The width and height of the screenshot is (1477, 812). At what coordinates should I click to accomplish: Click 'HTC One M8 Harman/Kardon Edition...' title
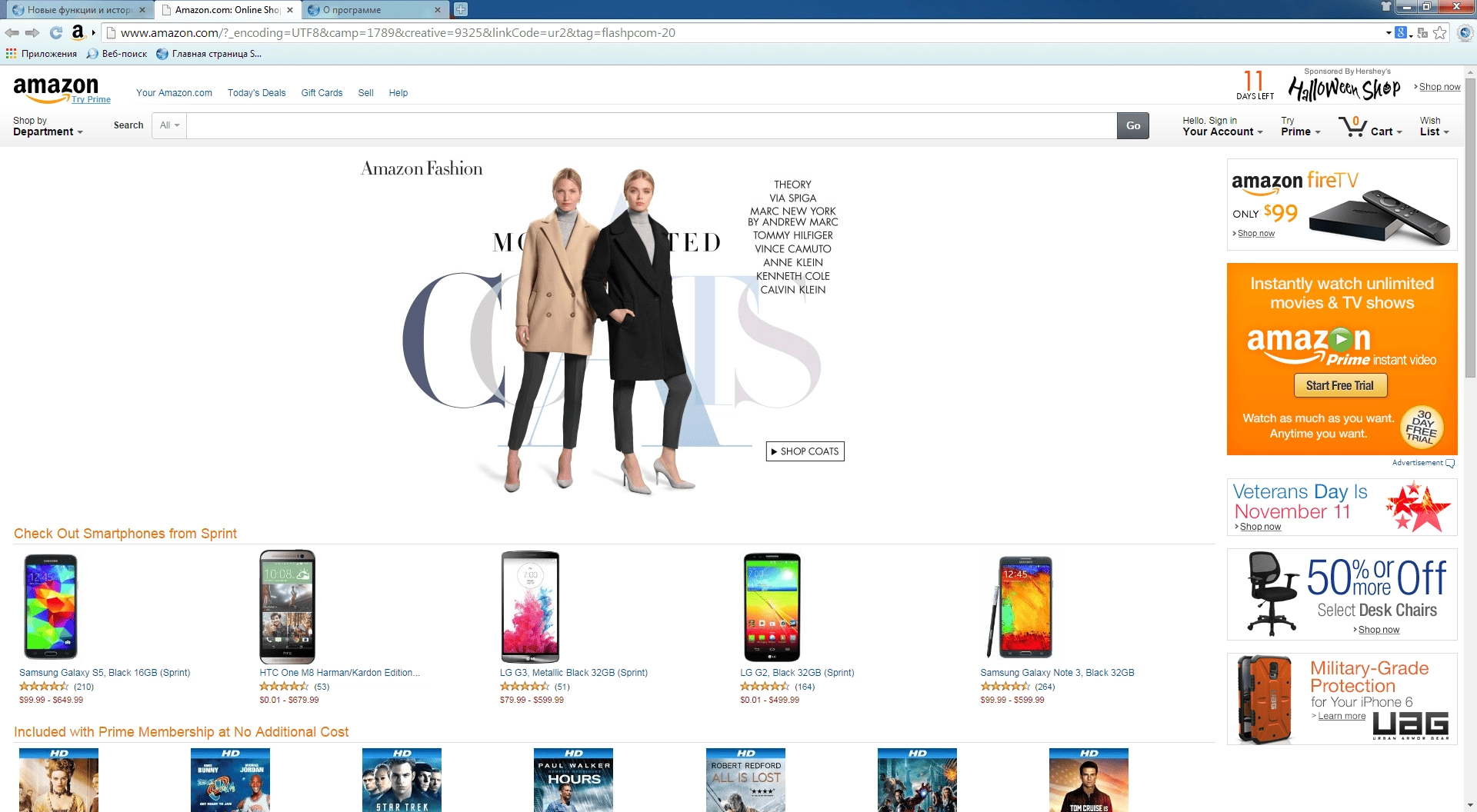coord(339,673)
